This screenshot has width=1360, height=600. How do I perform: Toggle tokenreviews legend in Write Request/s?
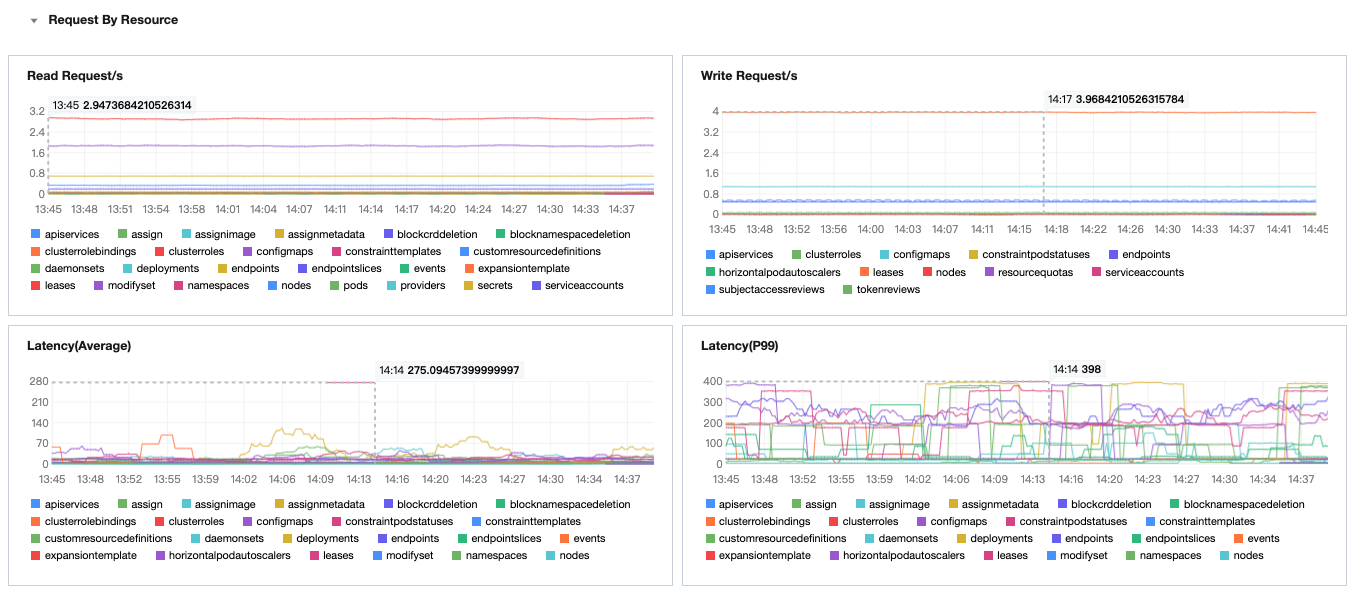(881, 289)
